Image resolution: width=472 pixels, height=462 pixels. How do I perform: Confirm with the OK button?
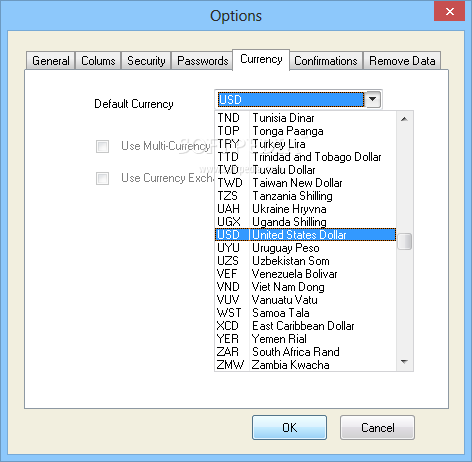coord(289,427)
